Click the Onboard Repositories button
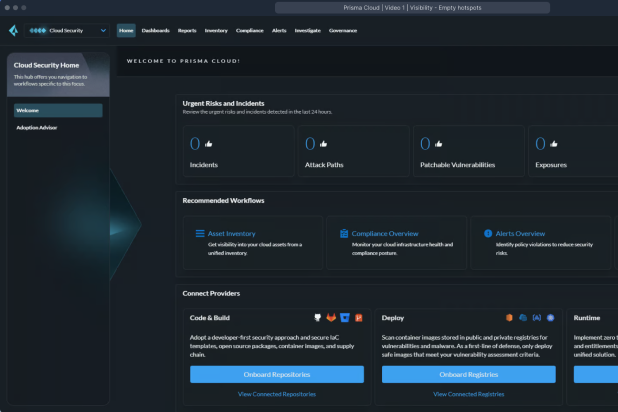This screenshot has width=618, height=412. (x=277, y=375)
